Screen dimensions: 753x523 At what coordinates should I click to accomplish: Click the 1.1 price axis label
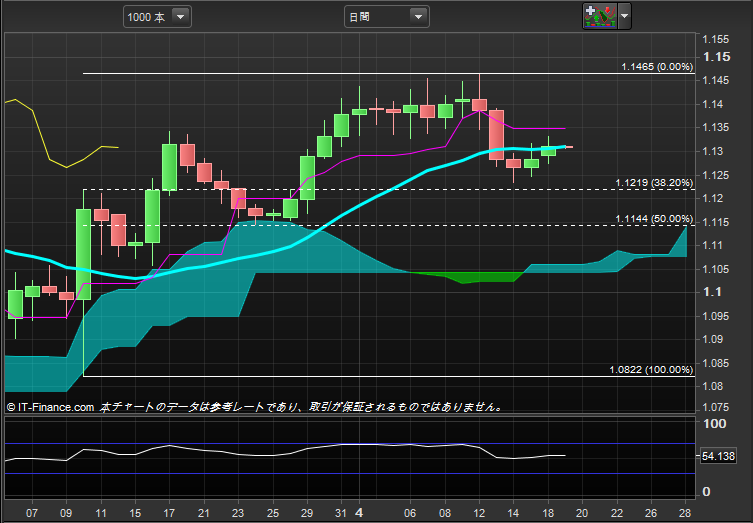(712, 292)
